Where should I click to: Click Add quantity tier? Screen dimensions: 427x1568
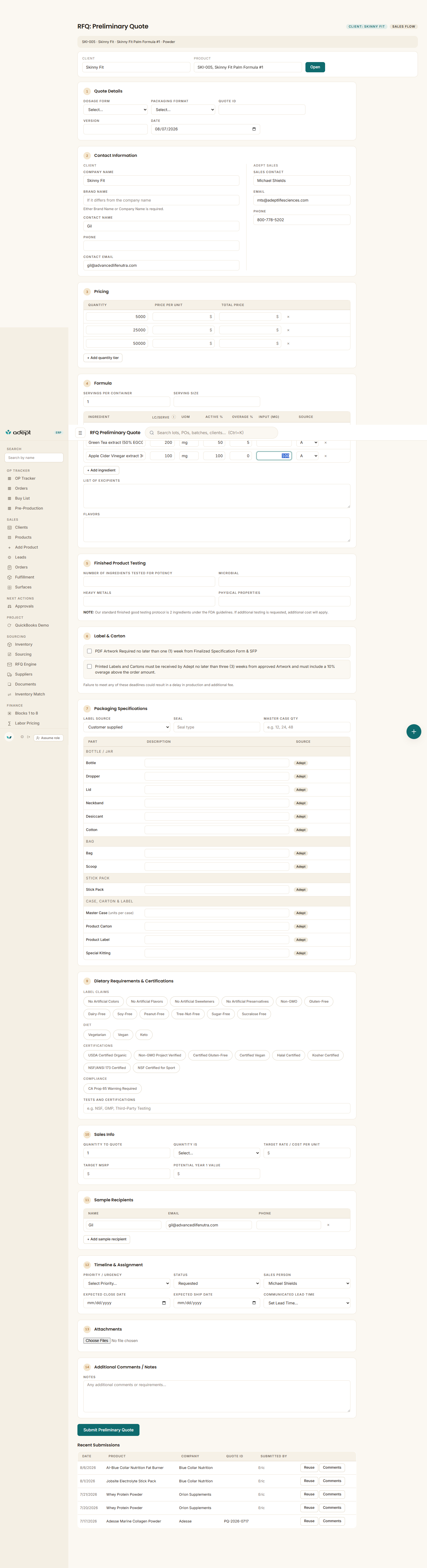[x=103, y=358]
